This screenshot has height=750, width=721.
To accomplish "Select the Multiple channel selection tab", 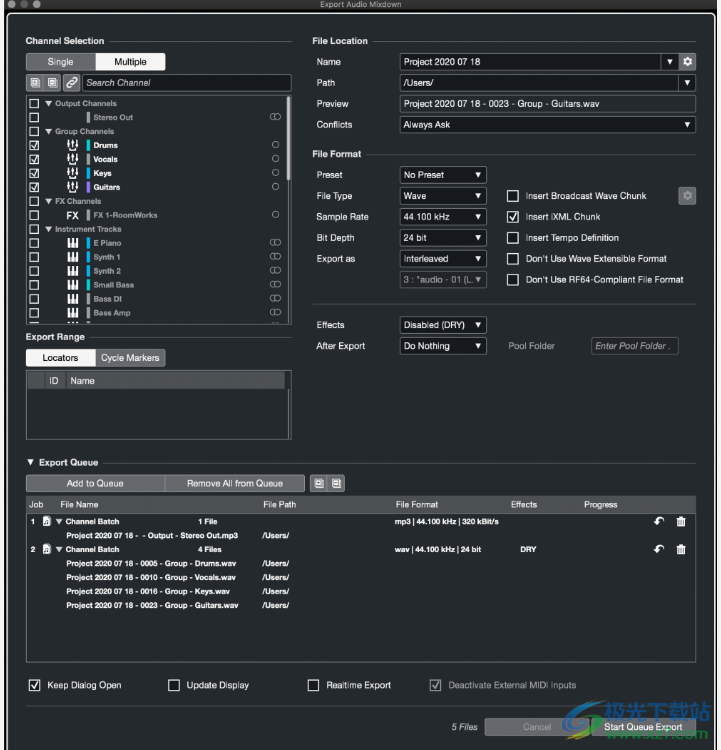I will (130, 62).
